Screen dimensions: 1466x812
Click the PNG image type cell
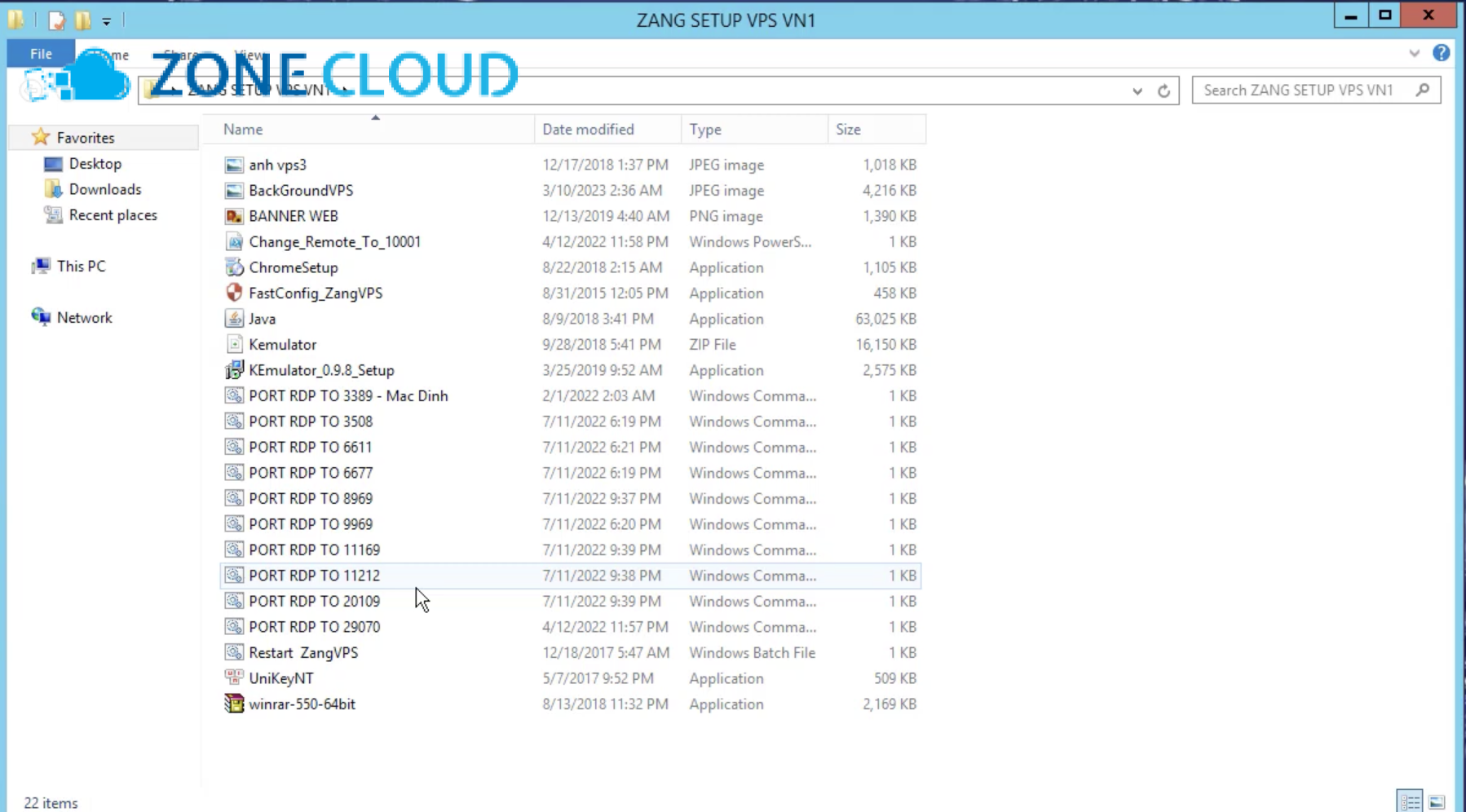pyautogui.click(x=726, y=216)
